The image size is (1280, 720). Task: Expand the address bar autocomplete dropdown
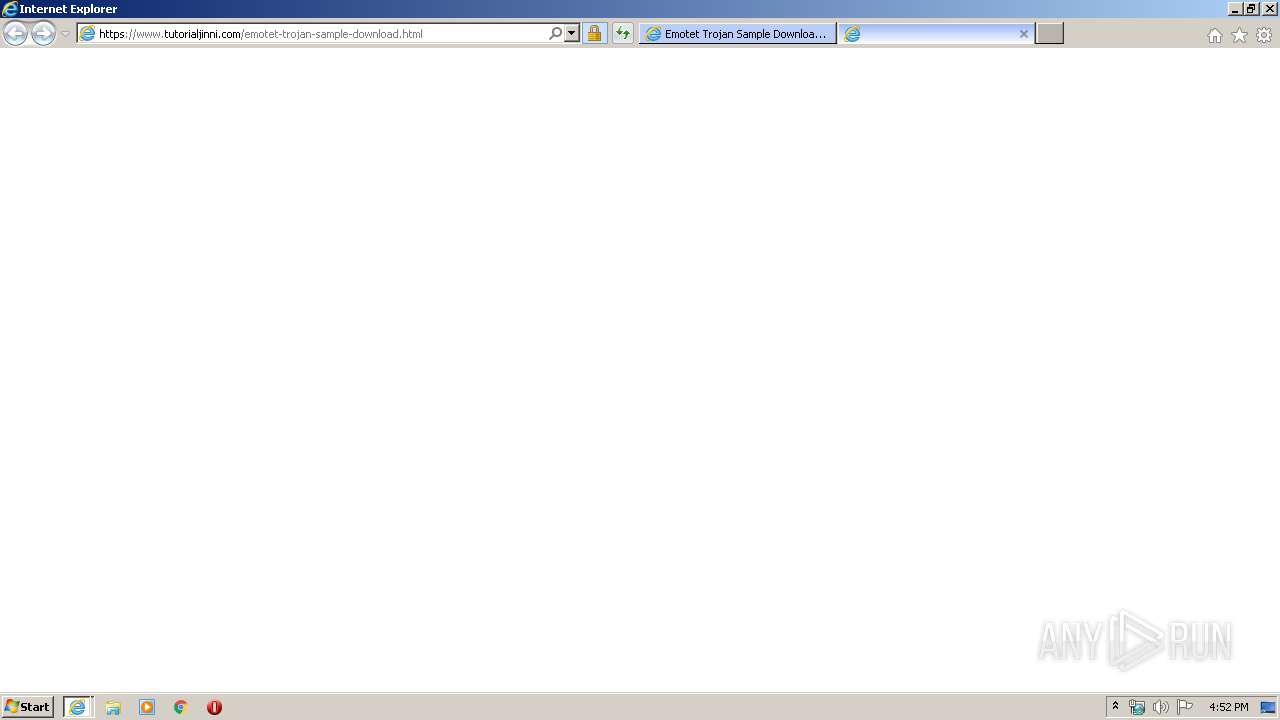tap(572, 34)
